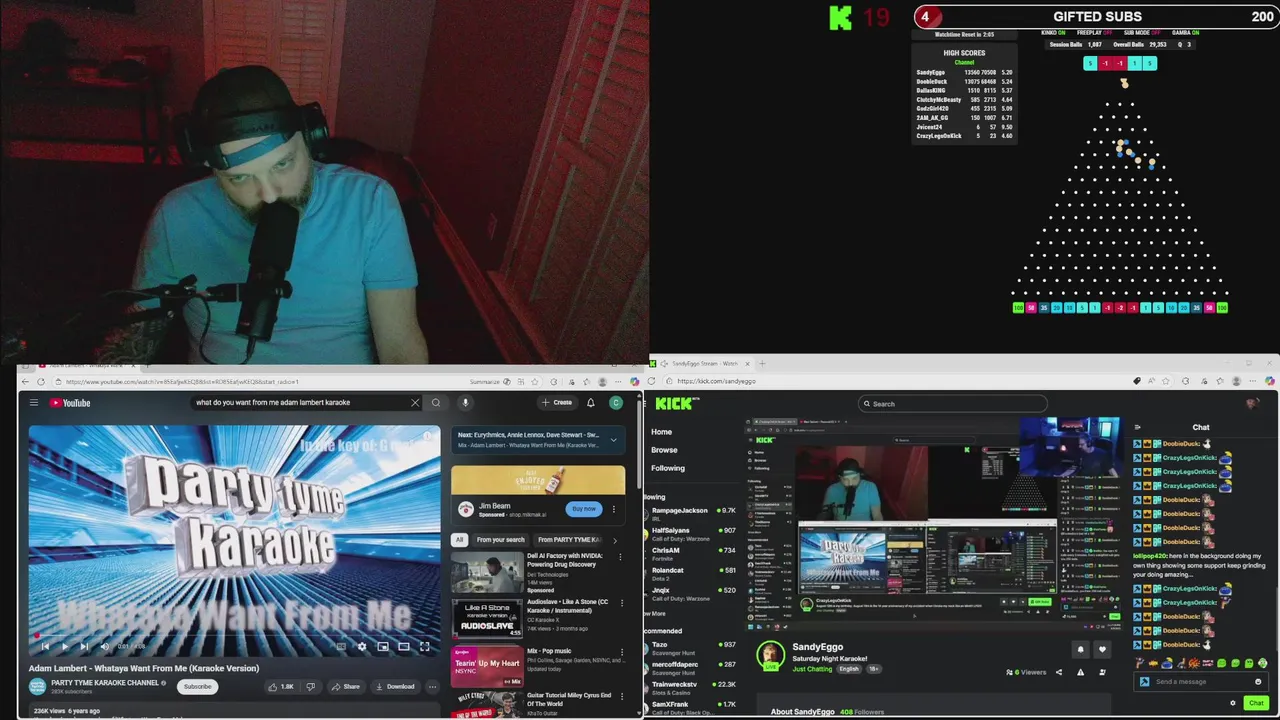
Task: Open the YouTube player settings gear
Action: coord(362,647)
